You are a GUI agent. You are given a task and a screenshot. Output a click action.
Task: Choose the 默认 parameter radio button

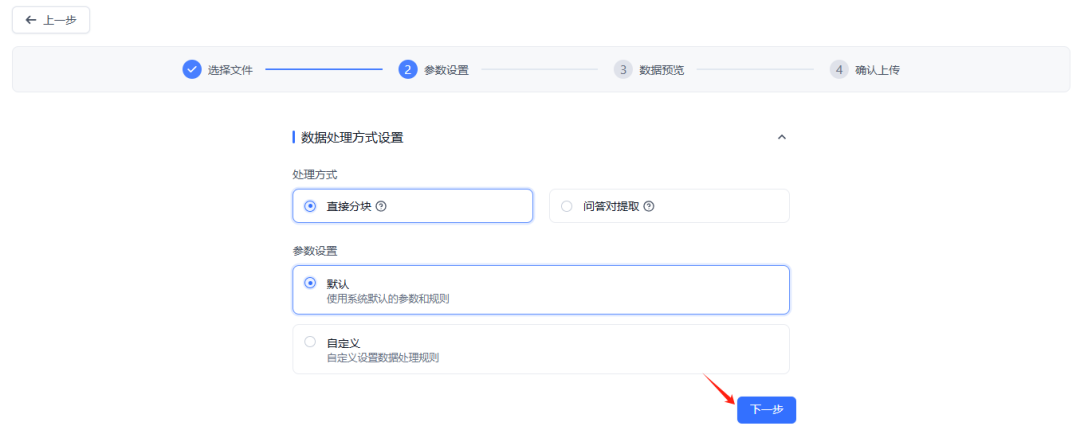point(310,283)
